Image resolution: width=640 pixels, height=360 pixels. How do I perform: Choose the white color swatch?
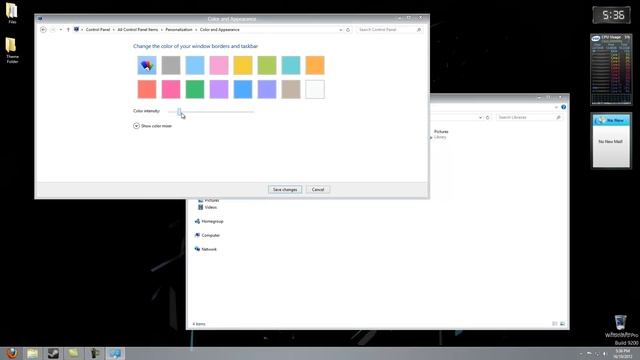tap(315, 89)
